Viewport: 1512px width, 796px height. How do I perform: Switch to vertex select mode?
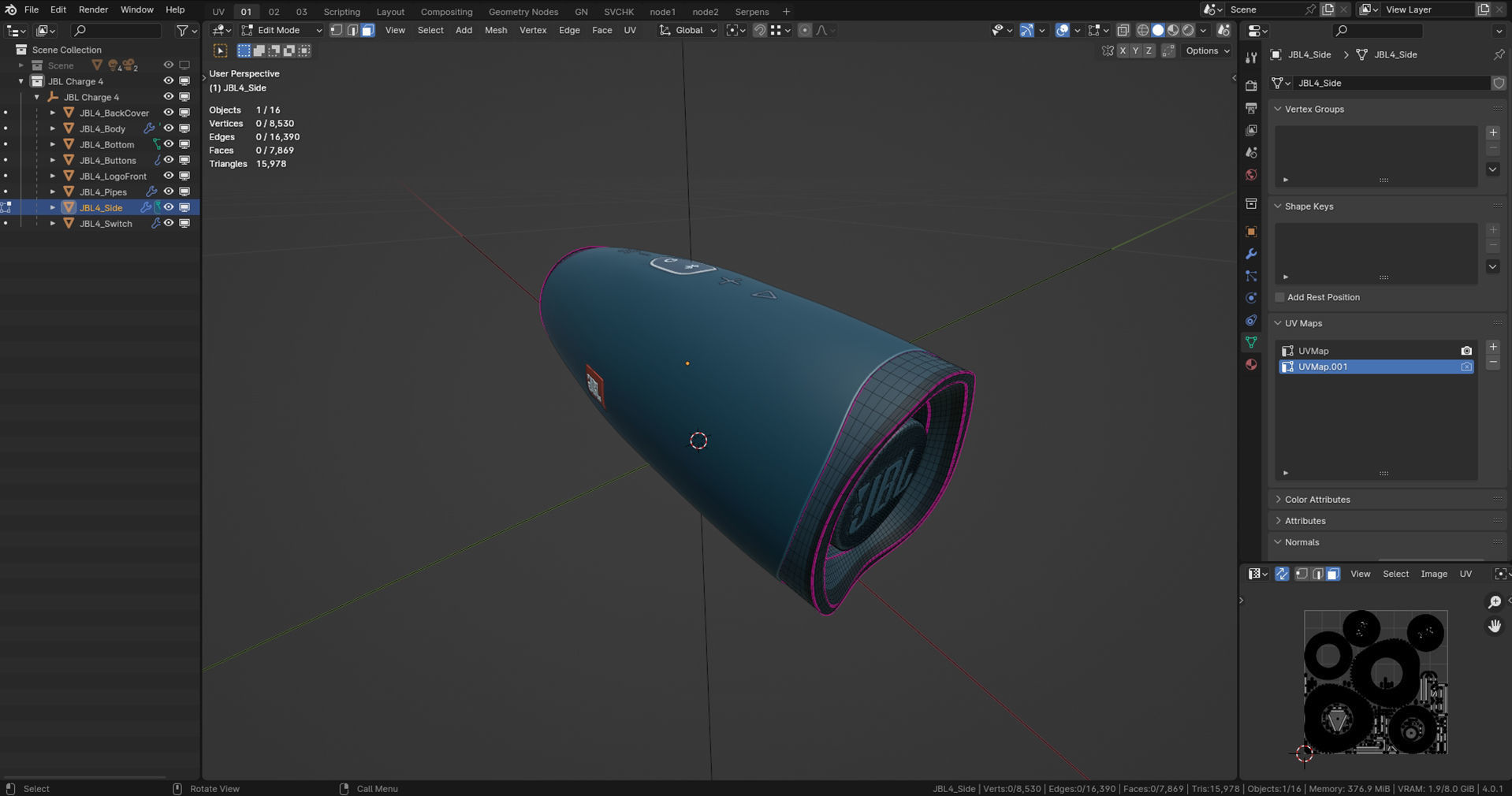point(337,30)
